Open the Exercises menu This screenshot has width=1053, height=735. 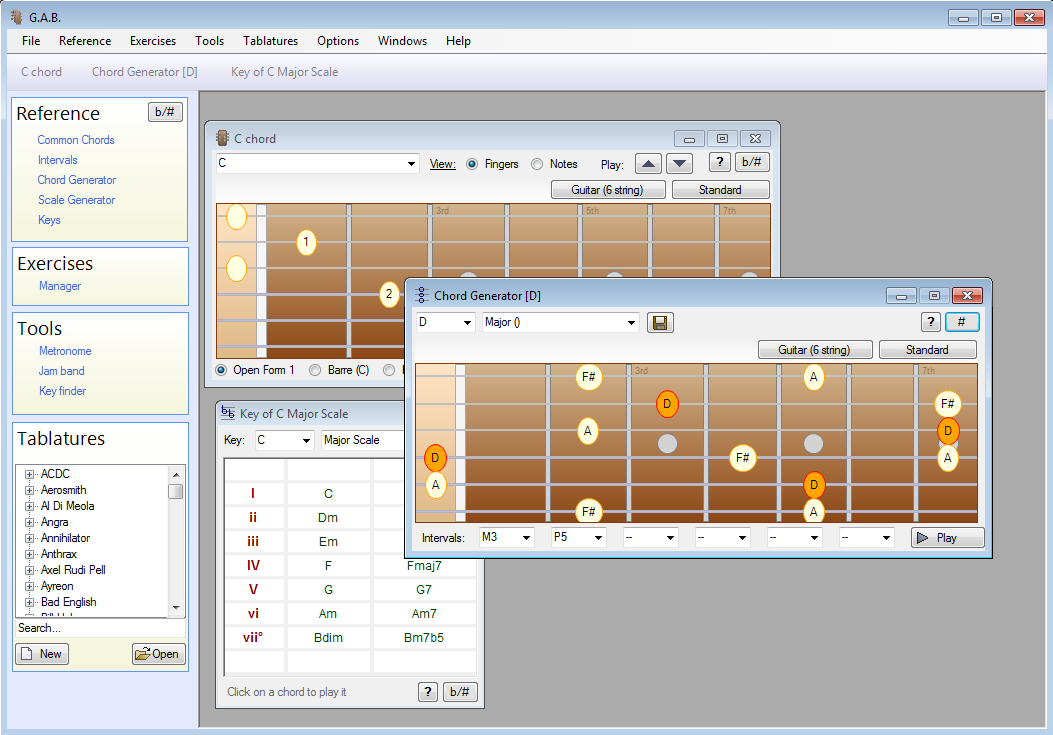coord(152,41)
